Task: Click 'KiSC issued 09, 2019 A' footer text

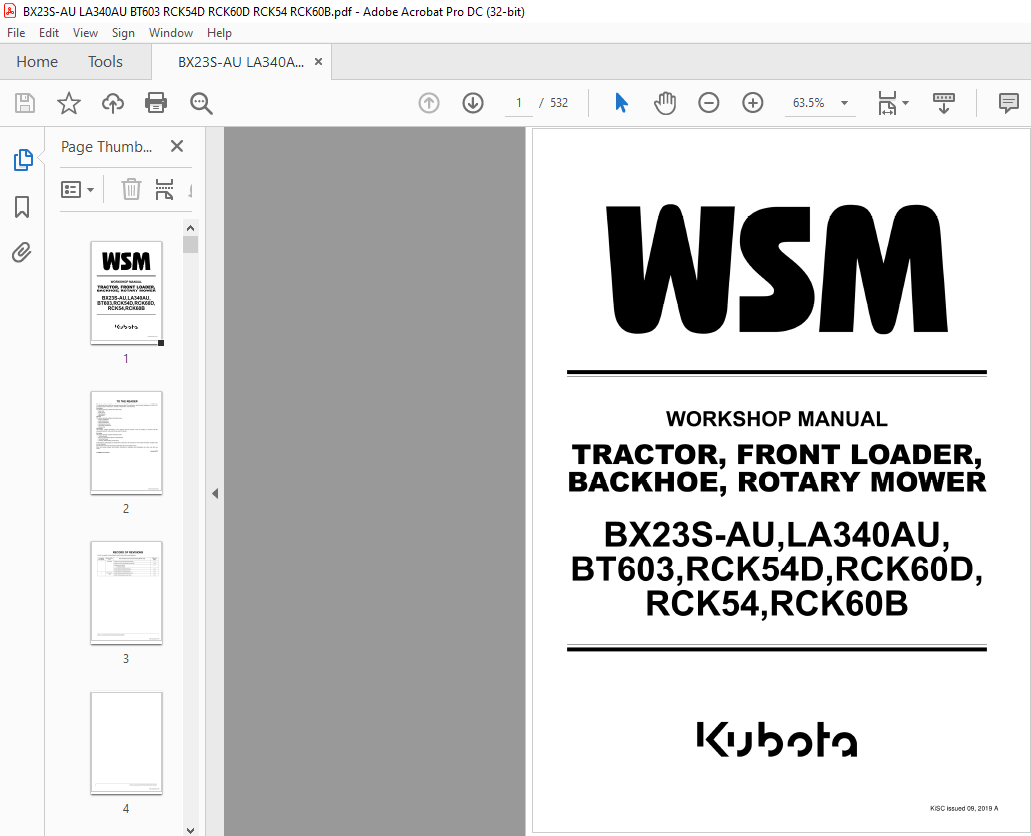Action: tap(964, 808)
